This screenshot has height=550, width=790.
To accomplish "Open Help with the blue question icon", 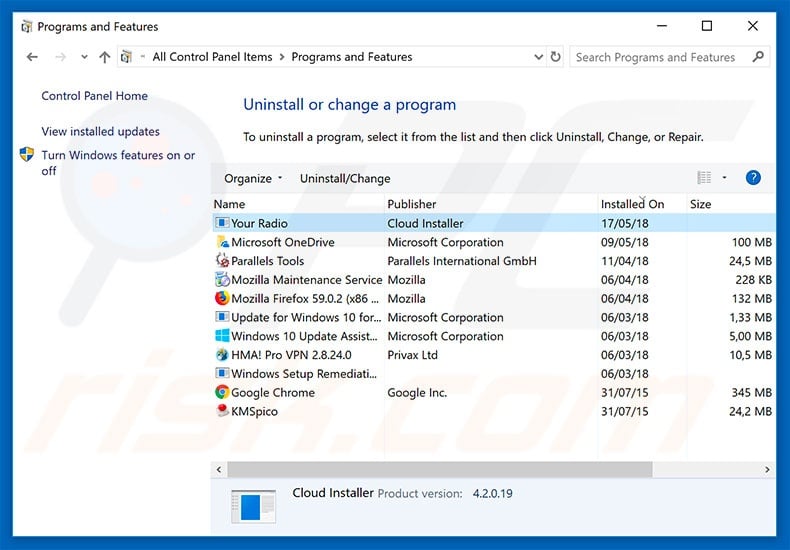I will pos(753,177).
